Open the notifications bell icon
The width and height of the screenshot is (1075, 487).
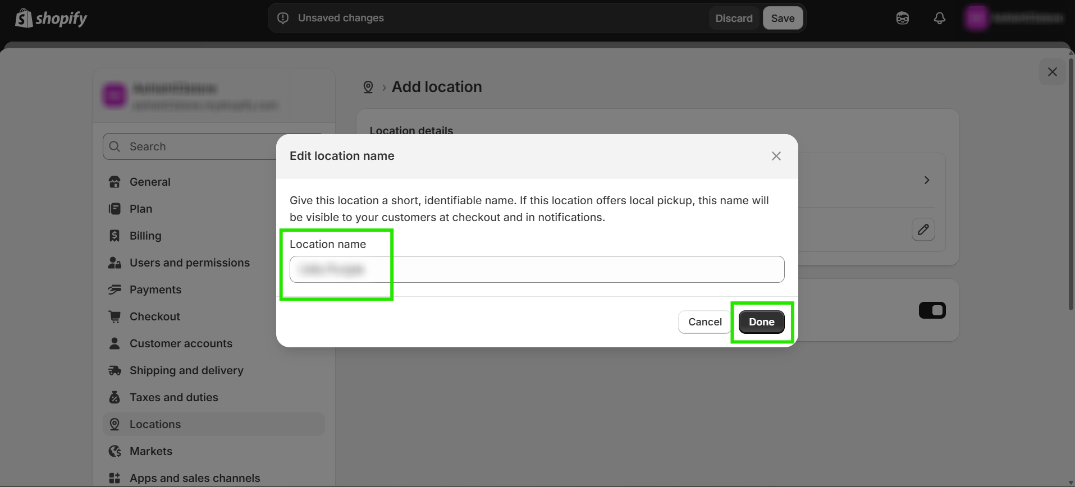(x=939, y=18)
